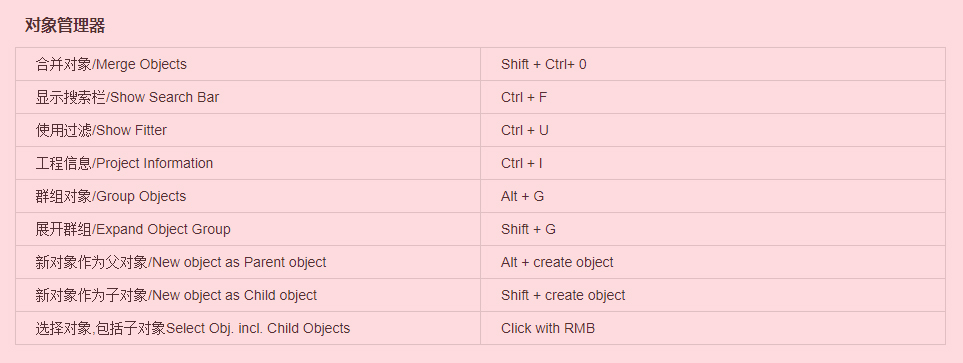Click the Alt + G shortcut text
The width and height of the screenshot is (963, 363).
click(523, 197)
